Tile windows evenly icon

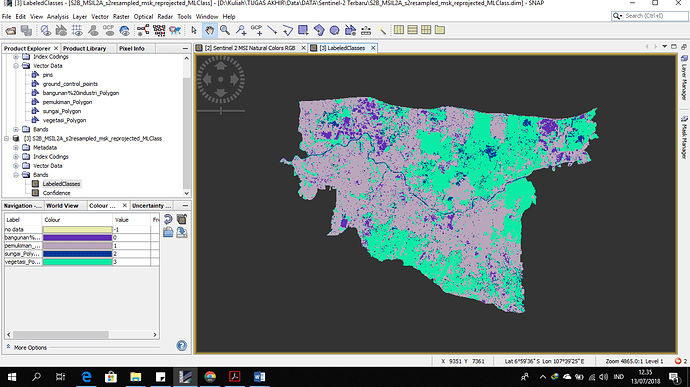426,30
